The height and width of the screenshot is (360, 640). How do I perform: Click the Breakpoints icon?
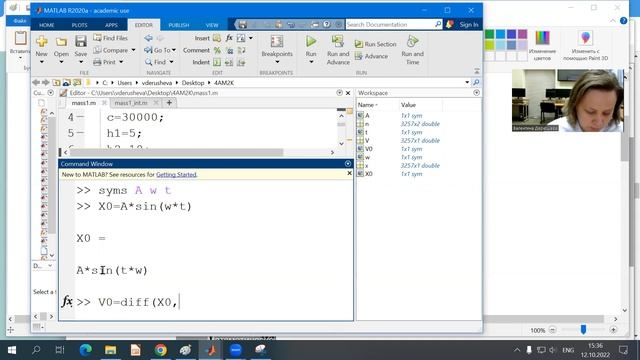point(277,42)
